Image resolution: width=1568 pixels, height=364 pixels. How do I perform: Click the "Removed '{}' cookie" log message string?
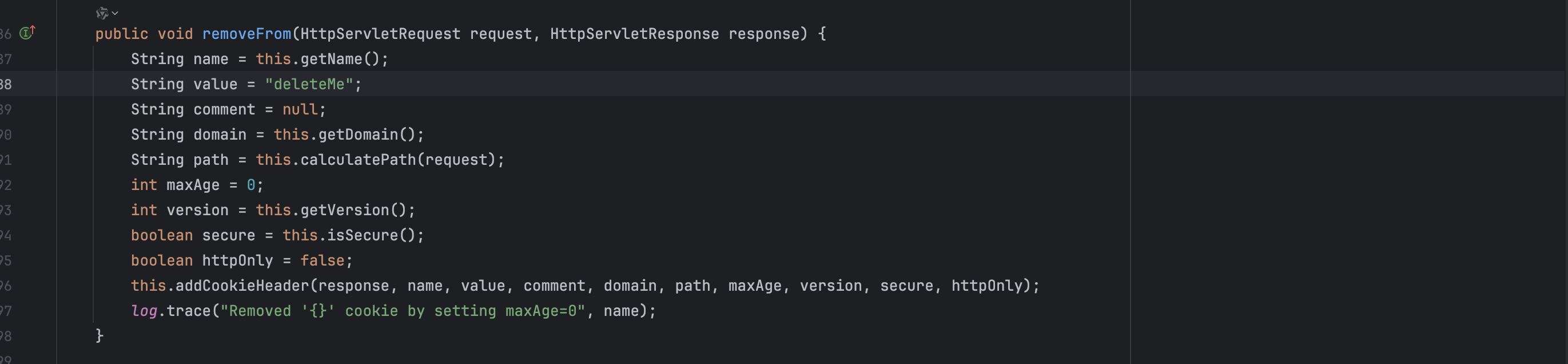[x=403, y=311]
